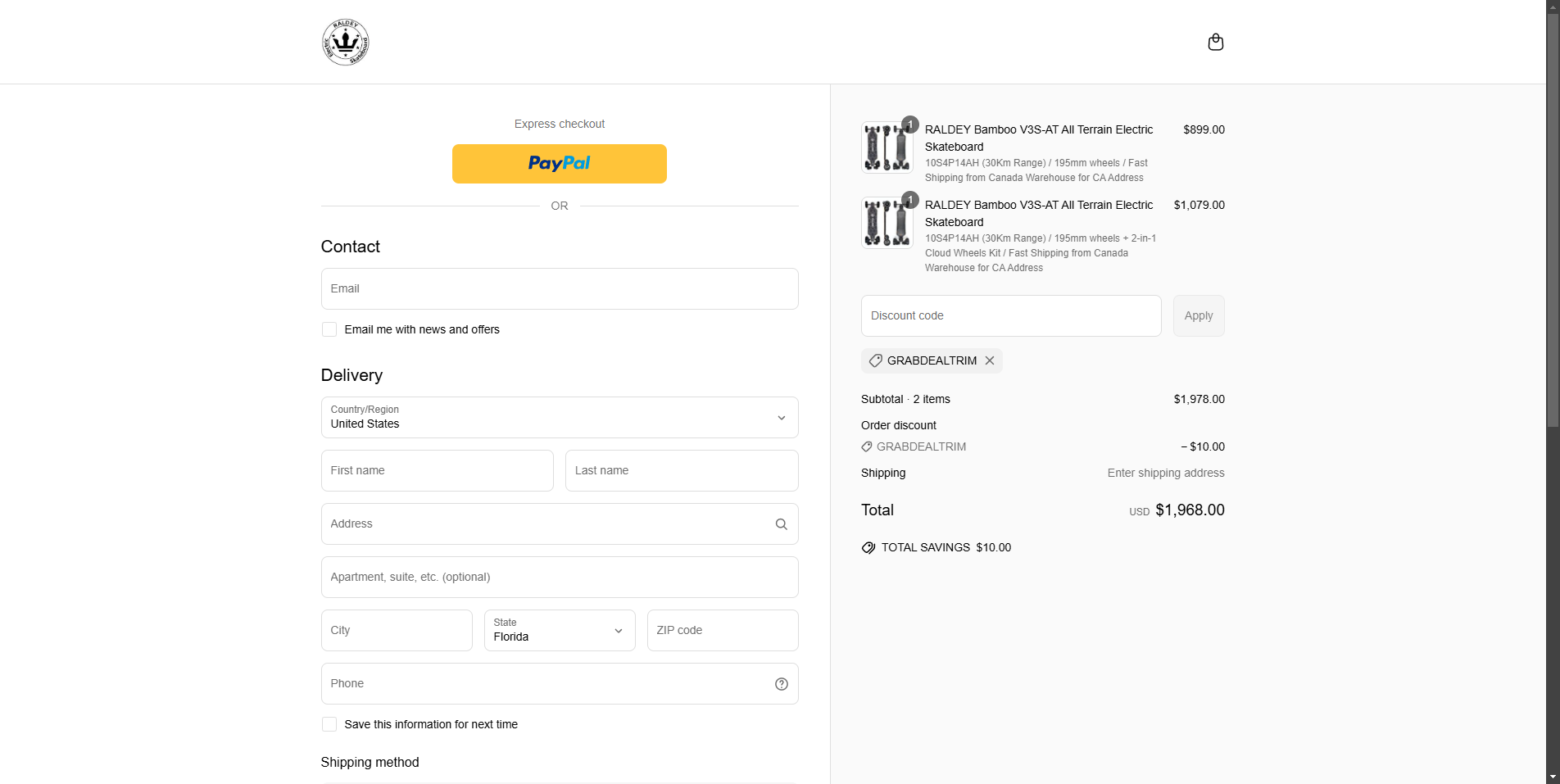Click the TOTAL SAVINGS tag icon
1560x784 pixels.
click(x=868, y=547)
